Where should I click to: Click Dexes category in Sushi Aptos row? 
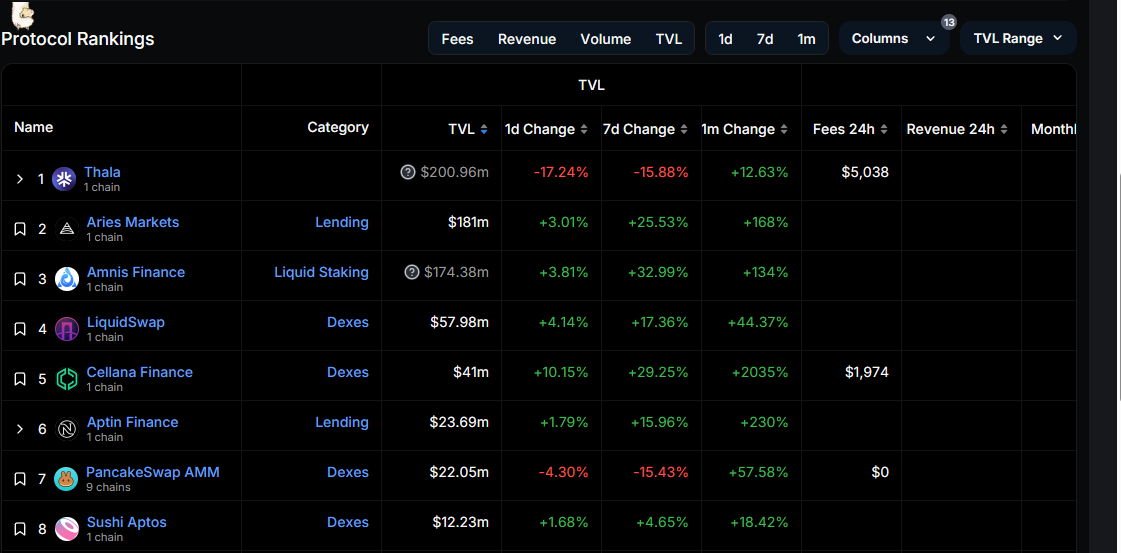[x=348, y=522]
